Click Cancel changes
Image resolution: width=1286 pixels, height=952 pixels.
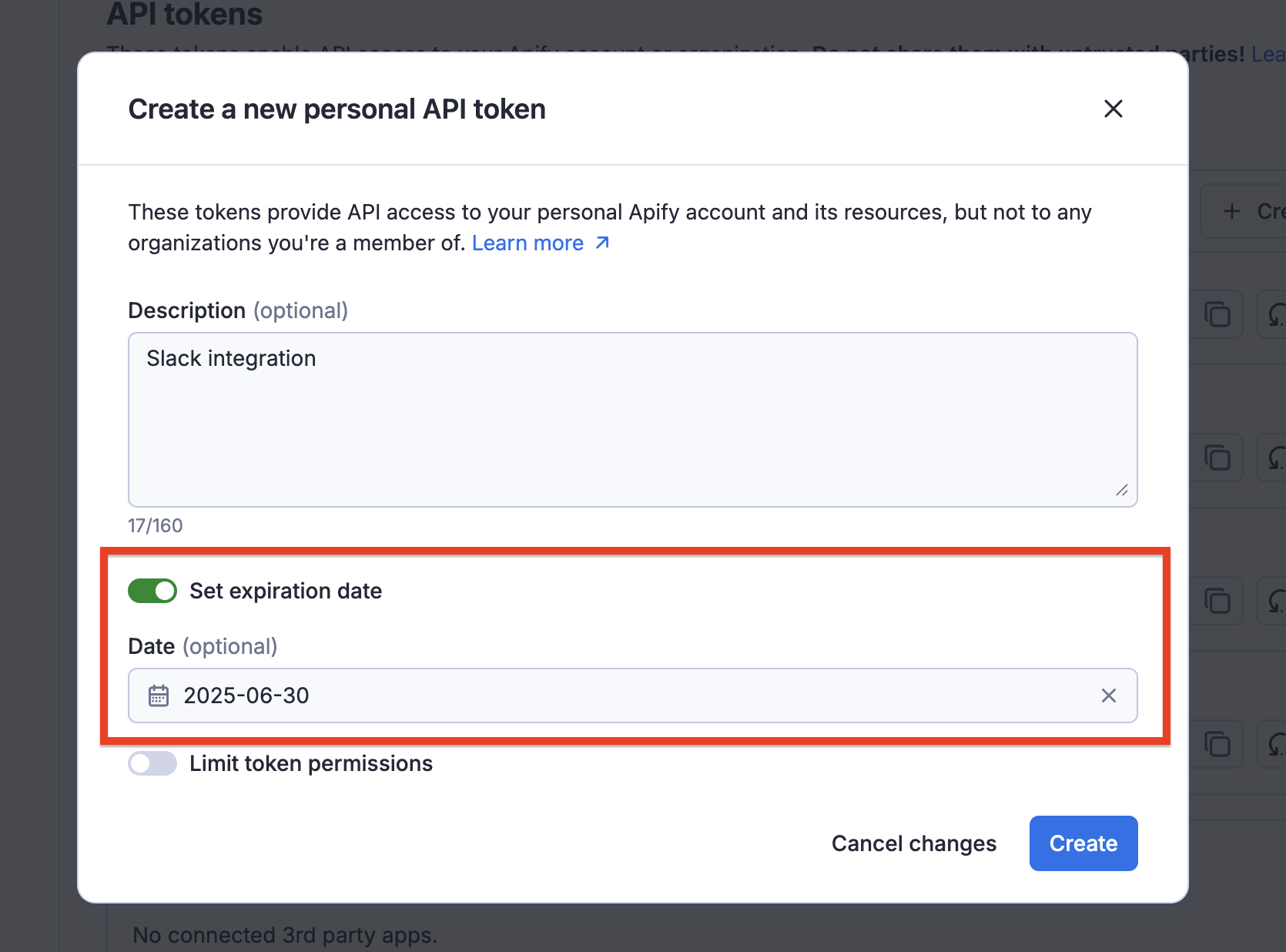point(913,843)
